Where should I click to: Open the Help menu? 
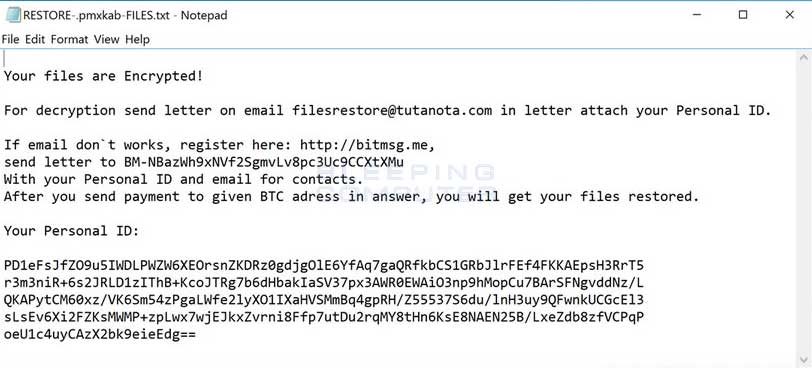pos(137,39)
